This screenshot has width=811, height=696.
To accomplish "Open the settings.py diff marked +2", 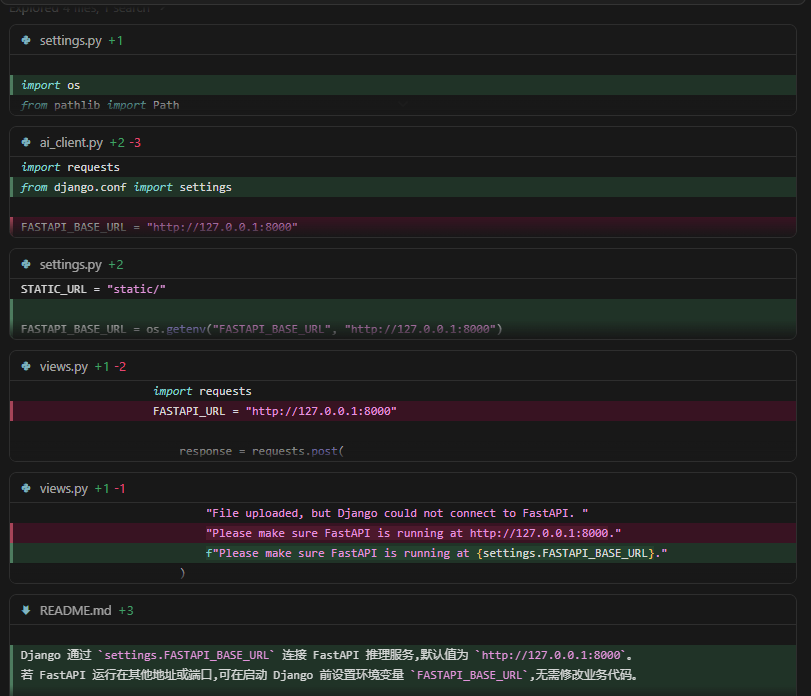I will 70,264.
